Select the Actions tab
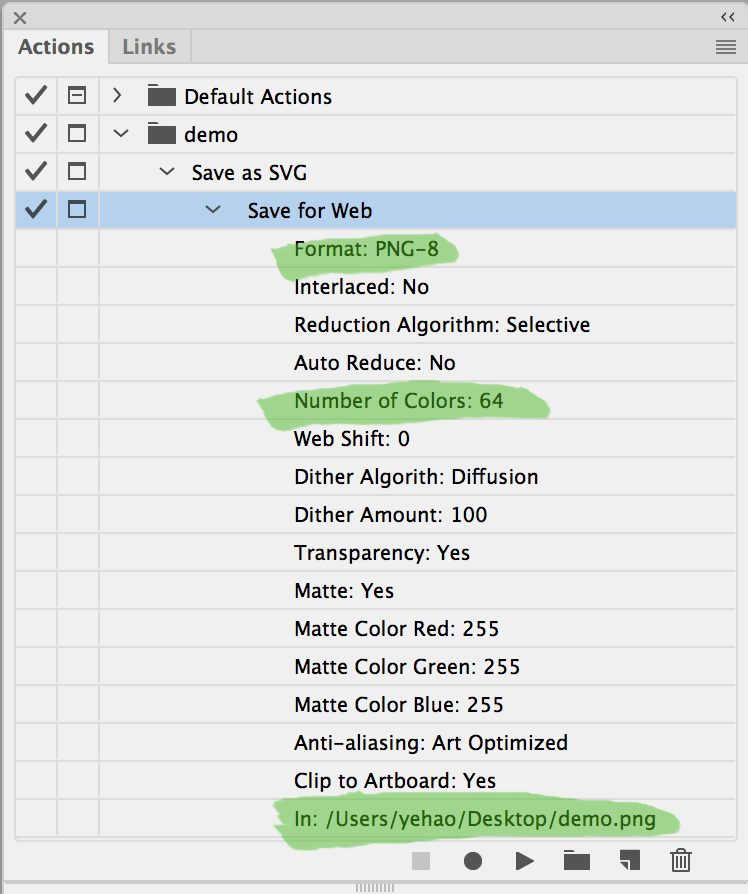Screen dimensions: 748x894 pyautogui.click(x=56, y=46)
